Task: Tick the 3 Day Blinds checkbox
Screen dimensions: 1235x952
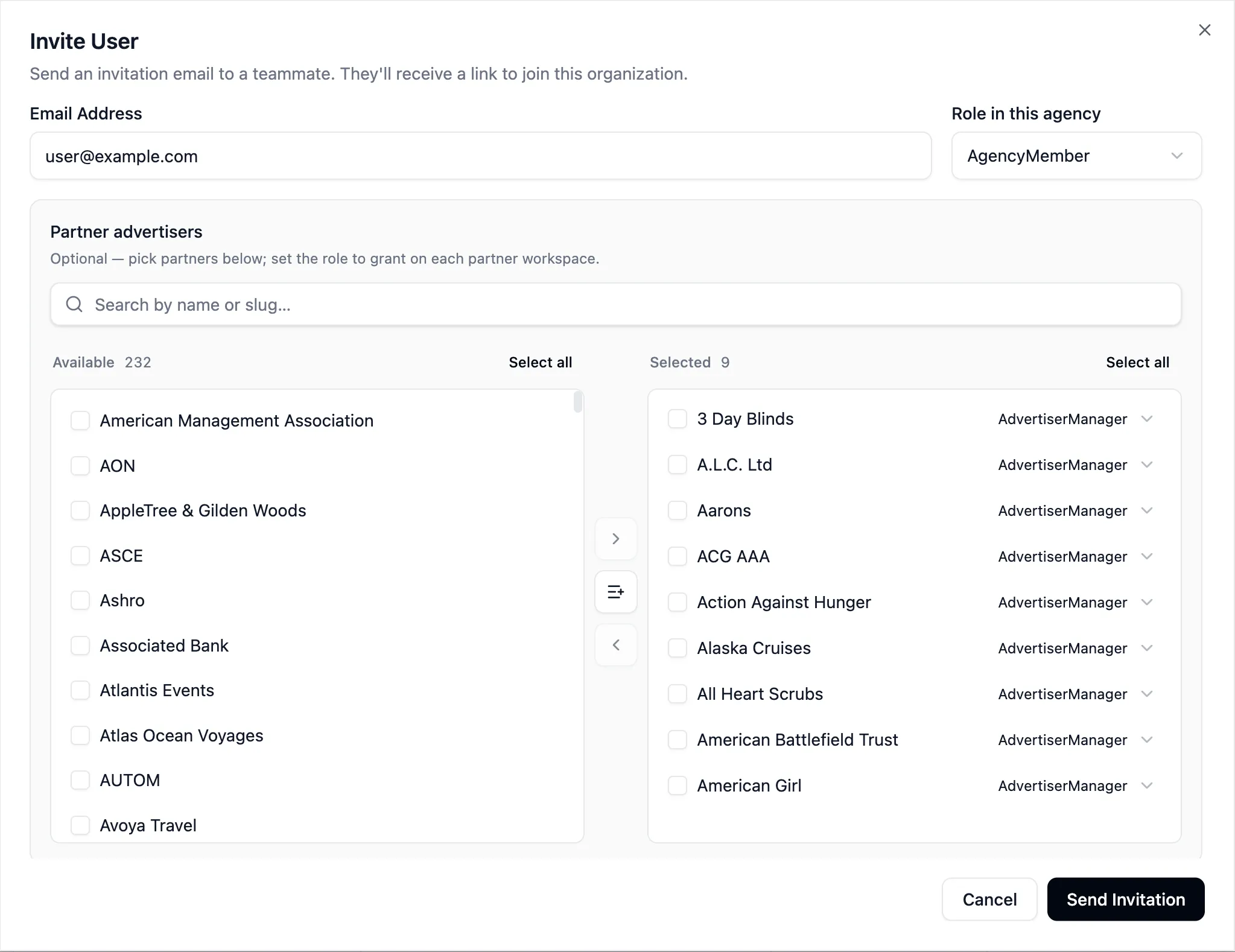Action: click(x=678, y=419)
